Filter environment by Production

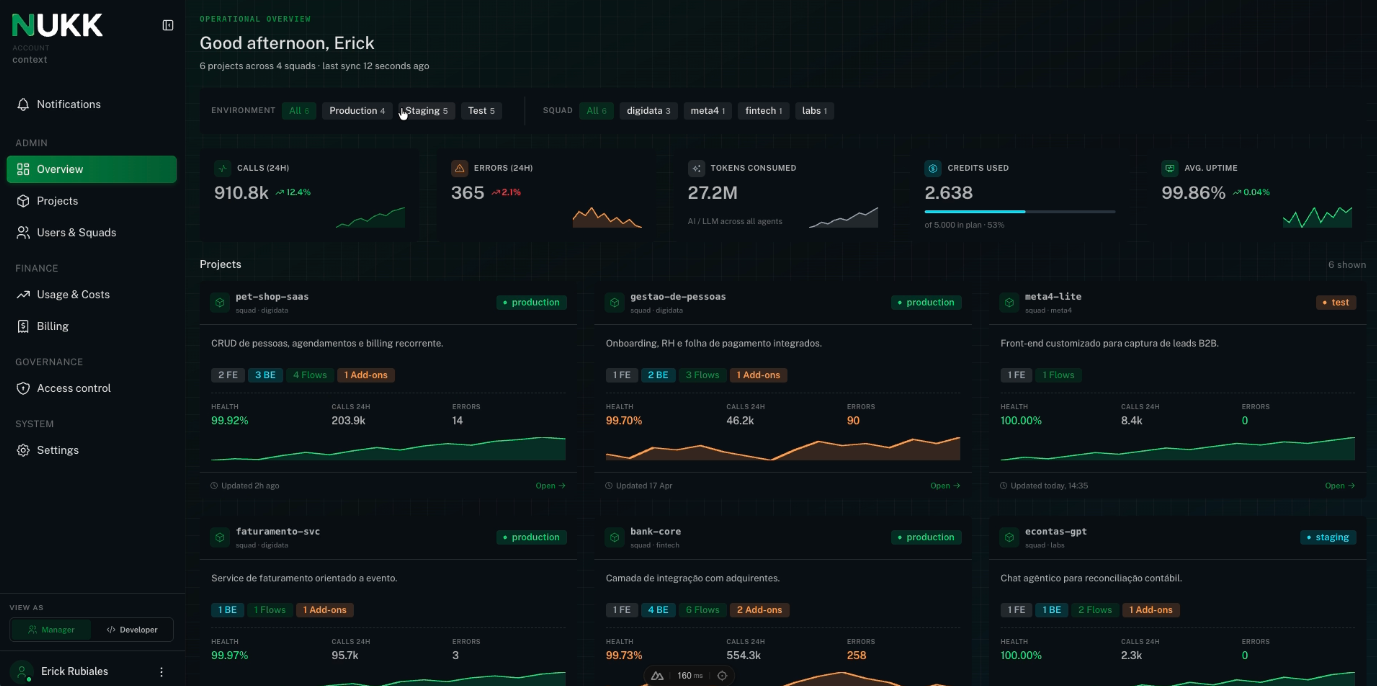pos(357,111)
